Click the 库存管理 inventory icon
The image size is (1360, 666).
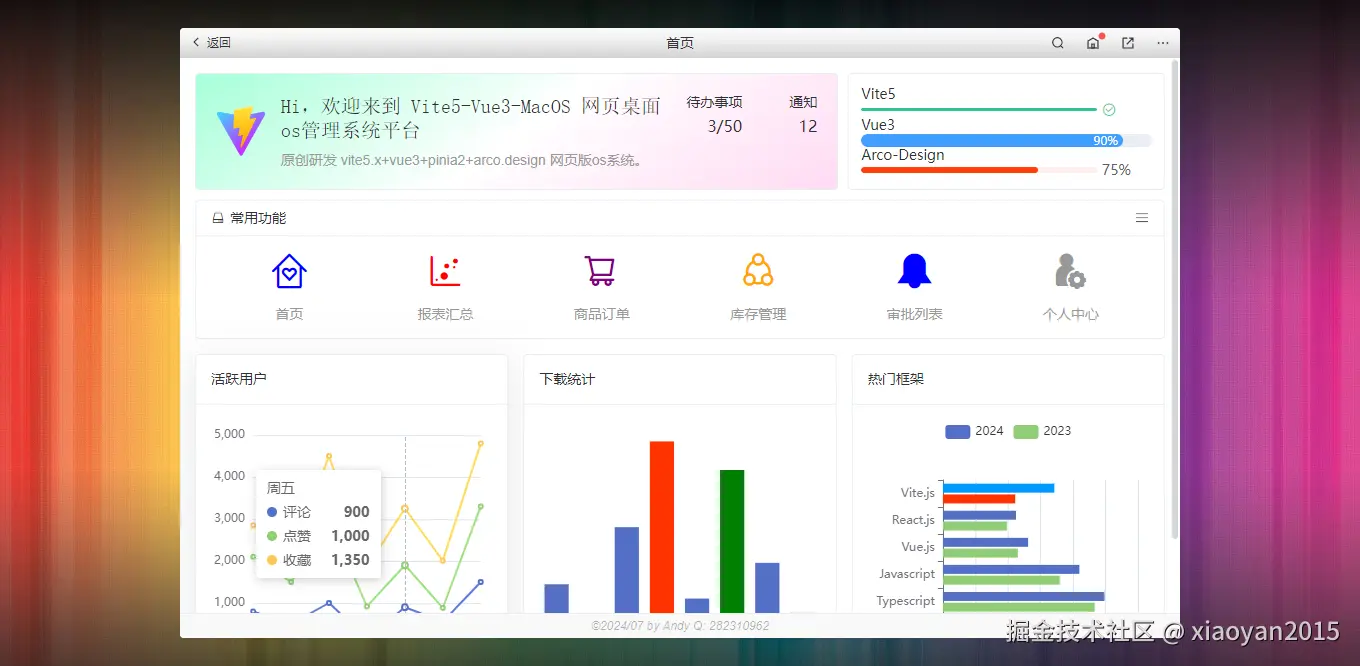pyautogui.click(x=757, y=270)
